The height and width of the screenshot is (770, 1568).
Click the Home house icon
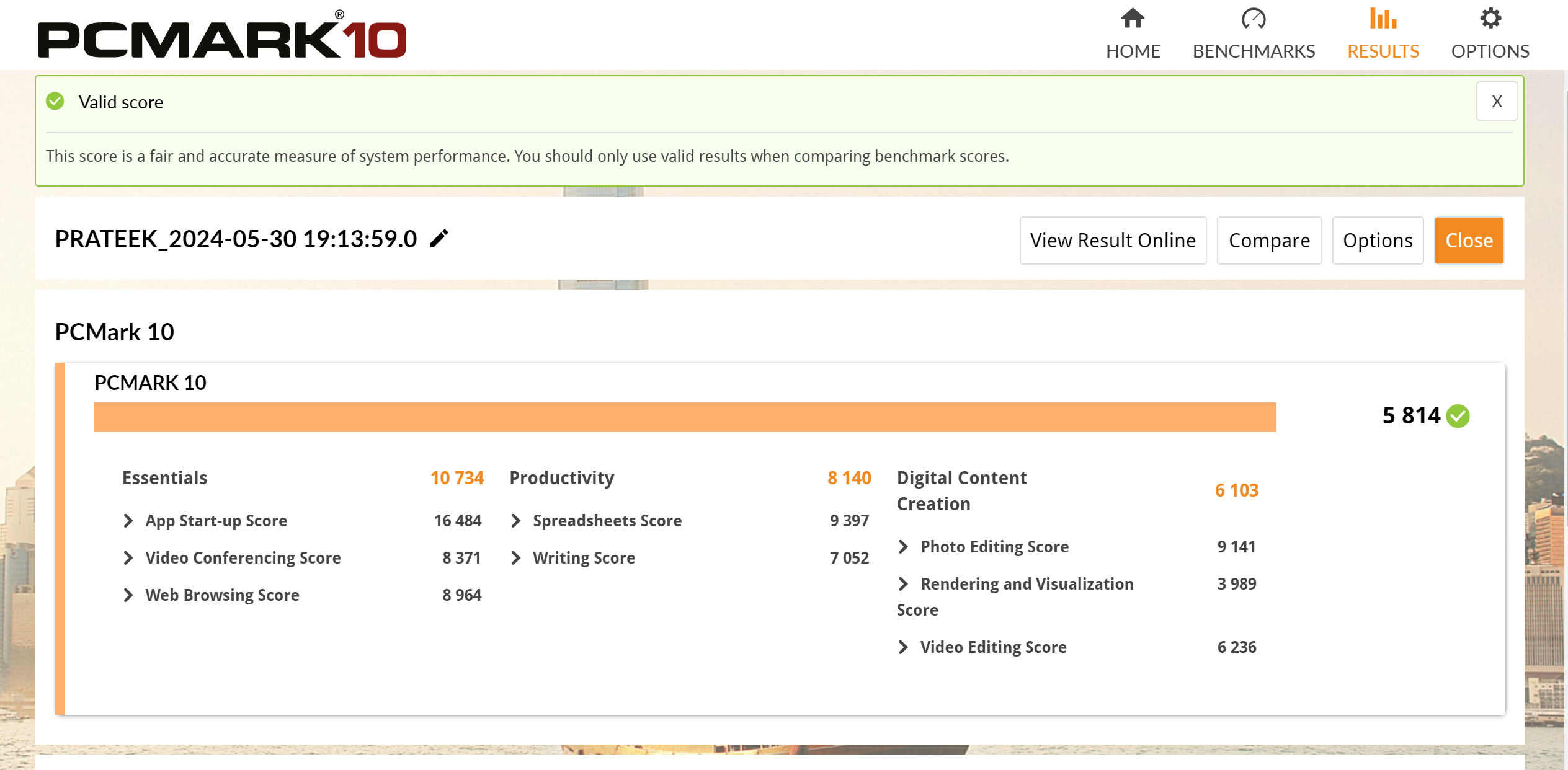1133,19
